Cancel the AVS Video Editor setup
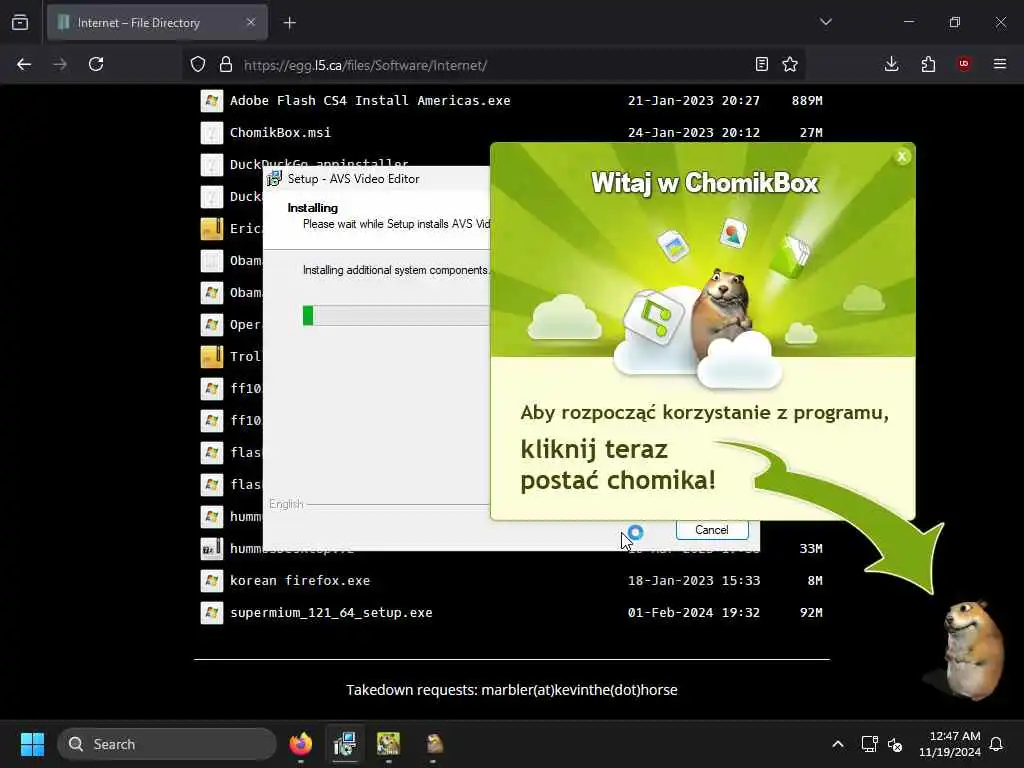This screenshot has width=1024, height=768. tap(712, 530)
